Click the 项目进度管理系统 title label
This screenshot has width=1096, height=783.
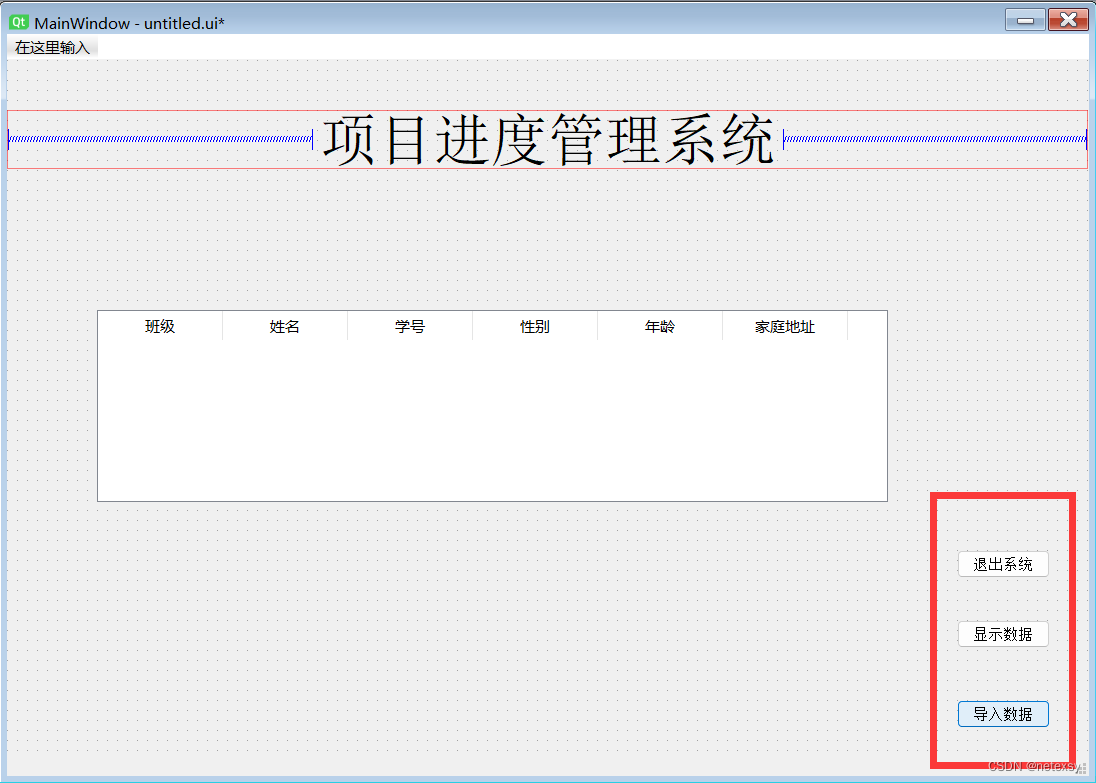548,140
